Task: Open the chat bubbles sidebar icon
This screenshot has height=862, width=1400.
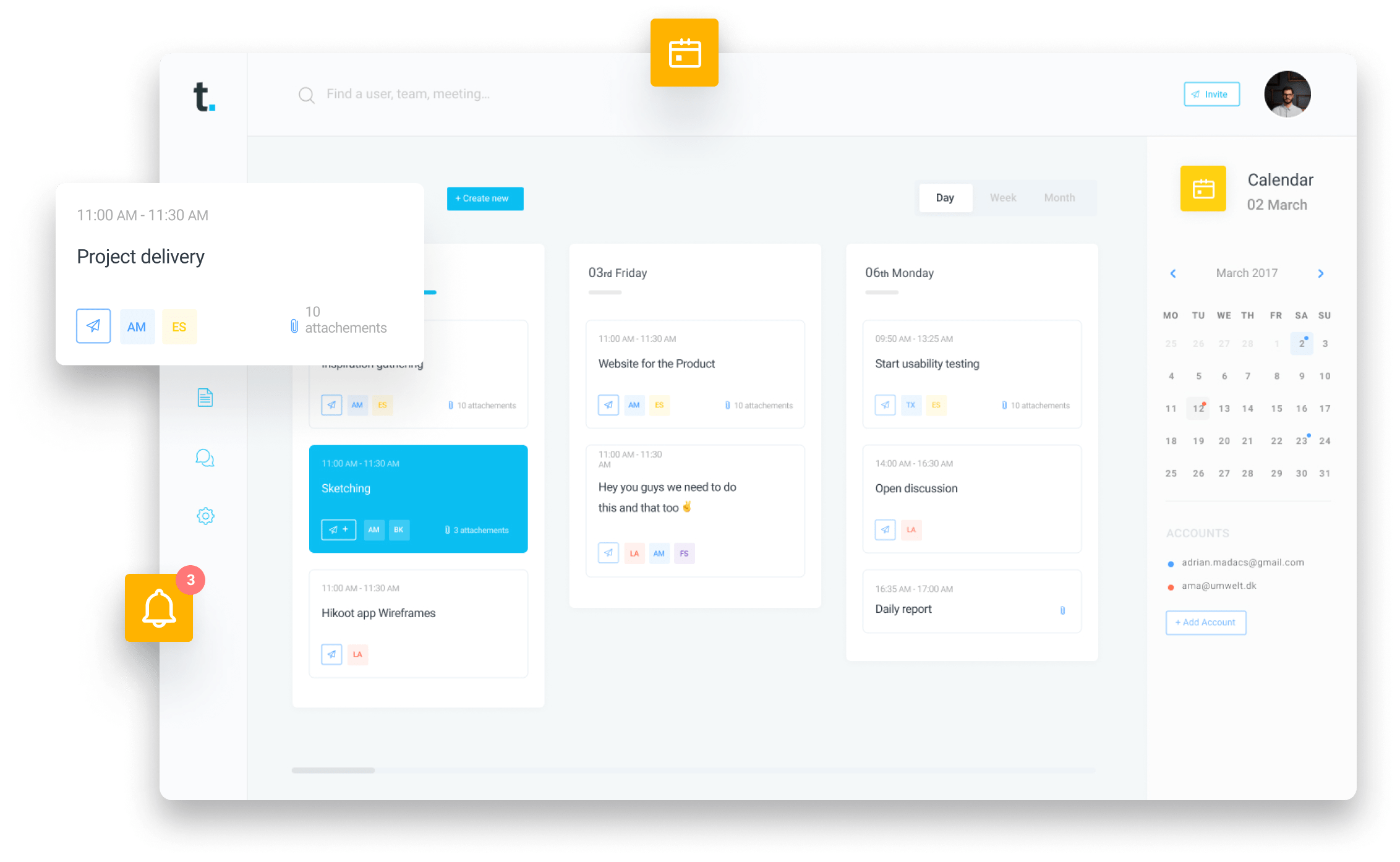Action: (x=205, y=458)
